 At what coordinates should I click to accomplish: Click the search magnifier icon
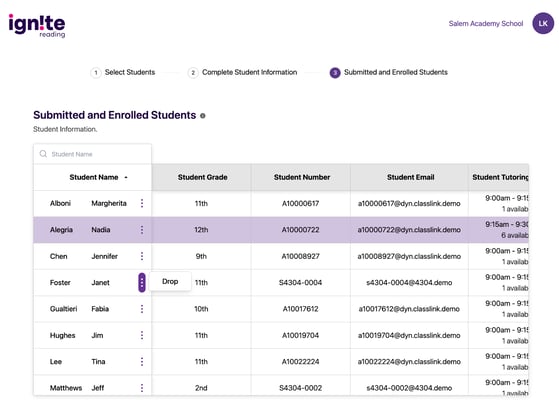pos(43,154)
